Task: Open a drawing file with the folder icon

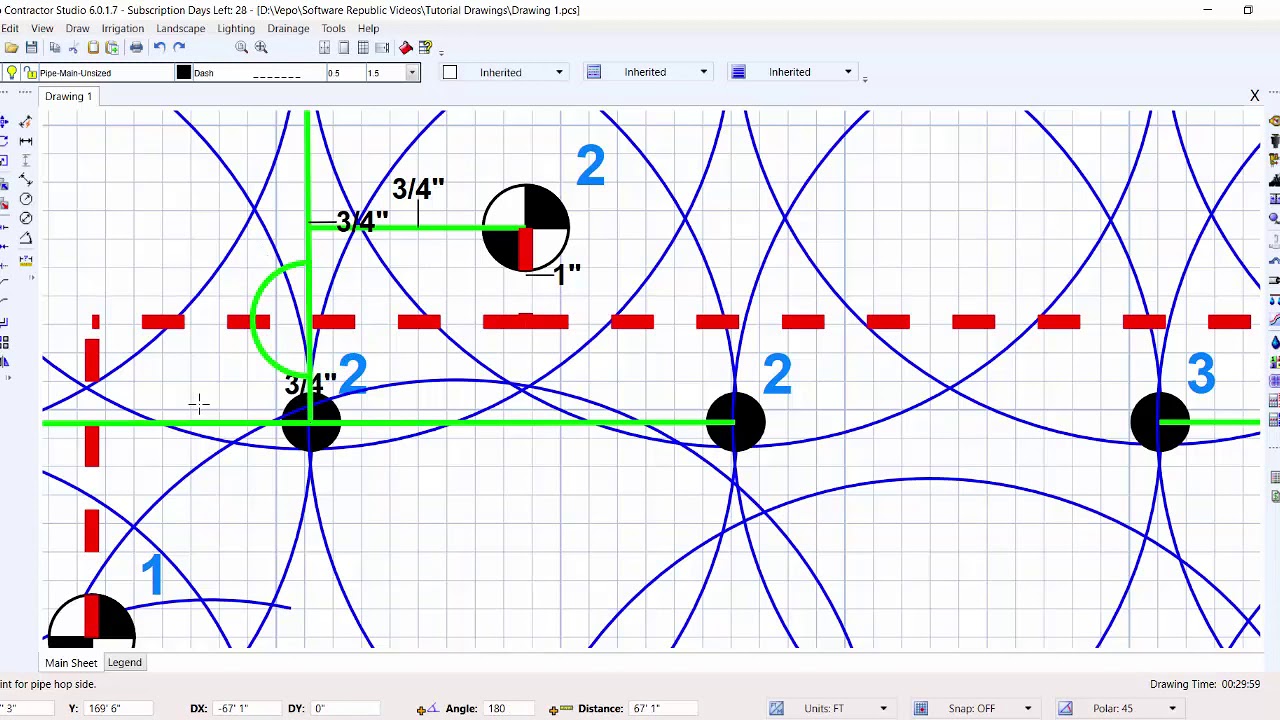Action: point(11,48)
